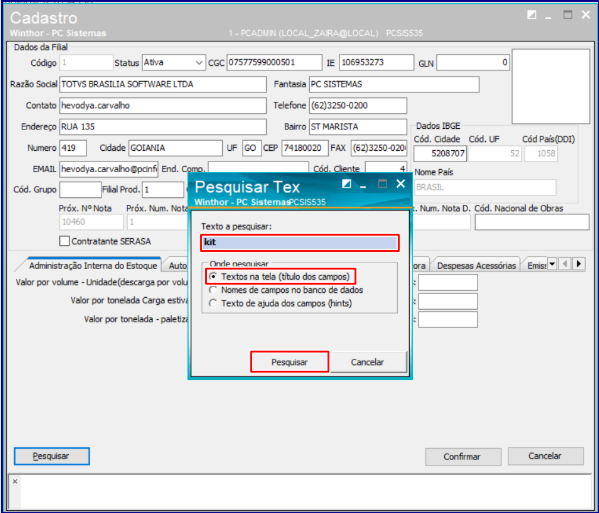Select Texto de ajuda dos campos (hints)
This screenshot has height=513, width=599.
(213, 303)
